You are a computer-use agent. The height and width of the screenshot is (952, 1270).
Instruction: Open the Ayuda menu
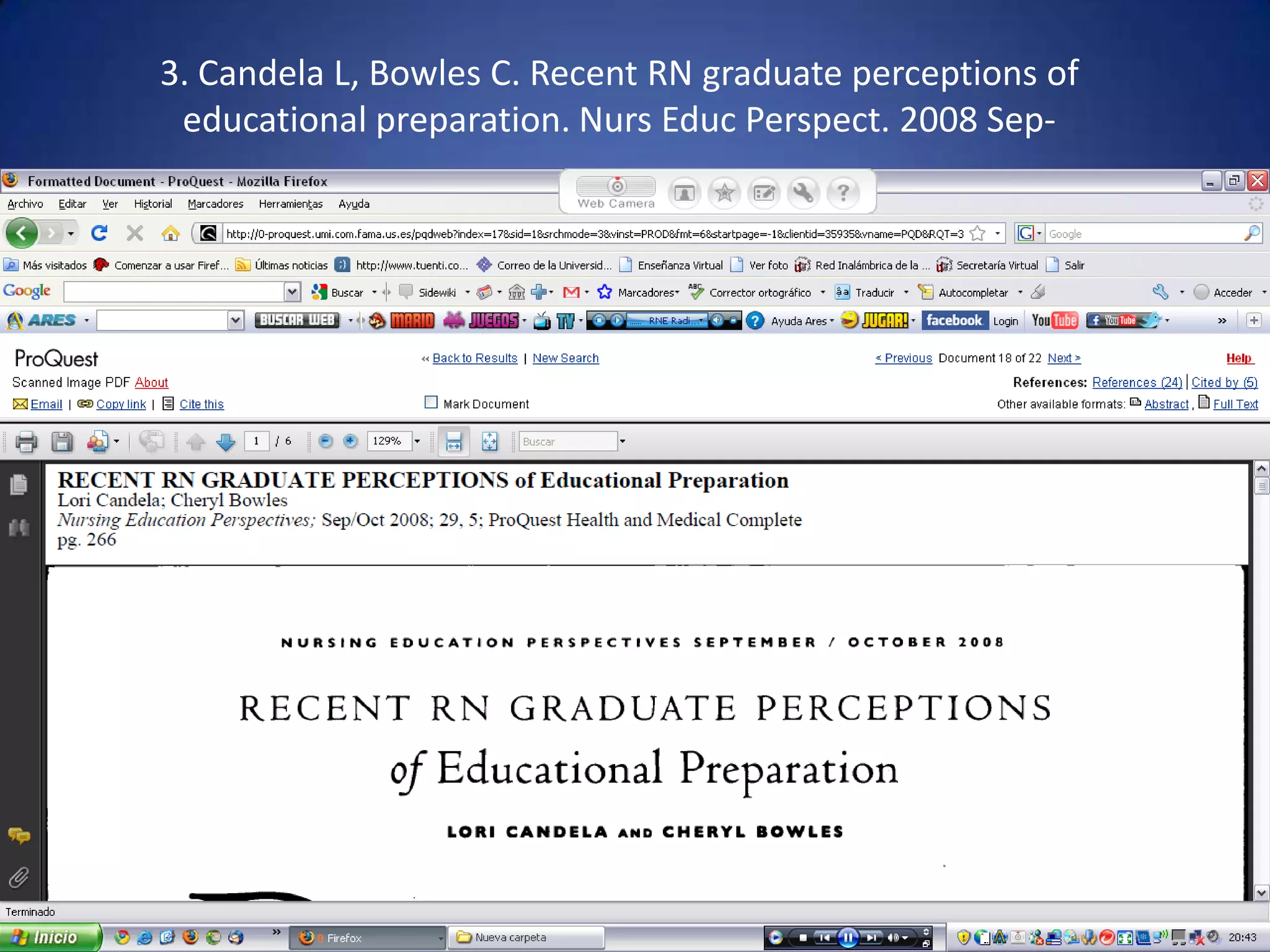point(354,204)
